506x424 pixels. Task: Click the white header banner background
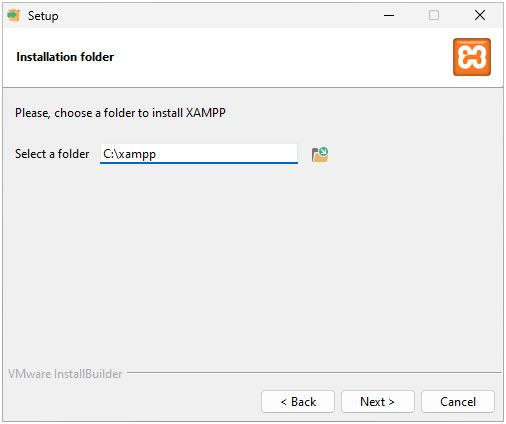coord(267,57)
